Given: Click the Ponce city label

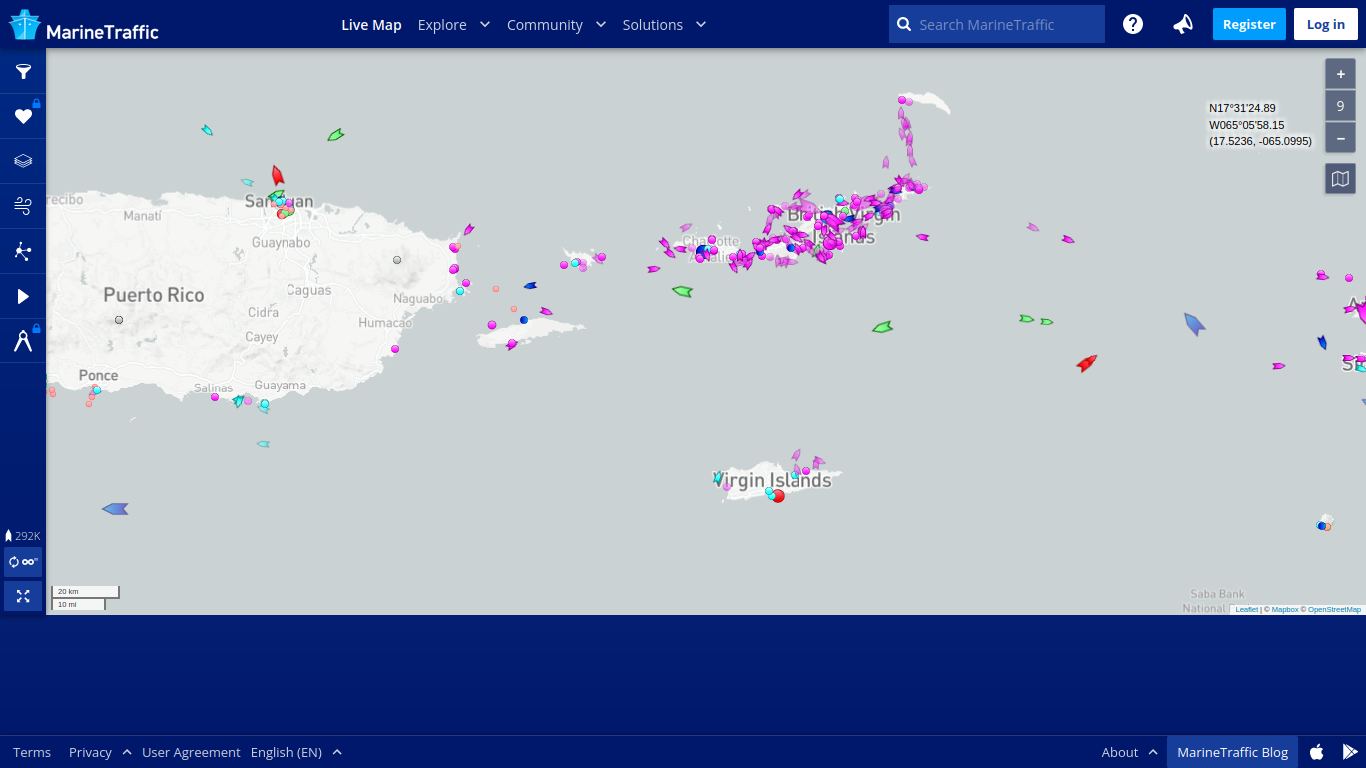Looking at the screenshot, I should point(98,375).
